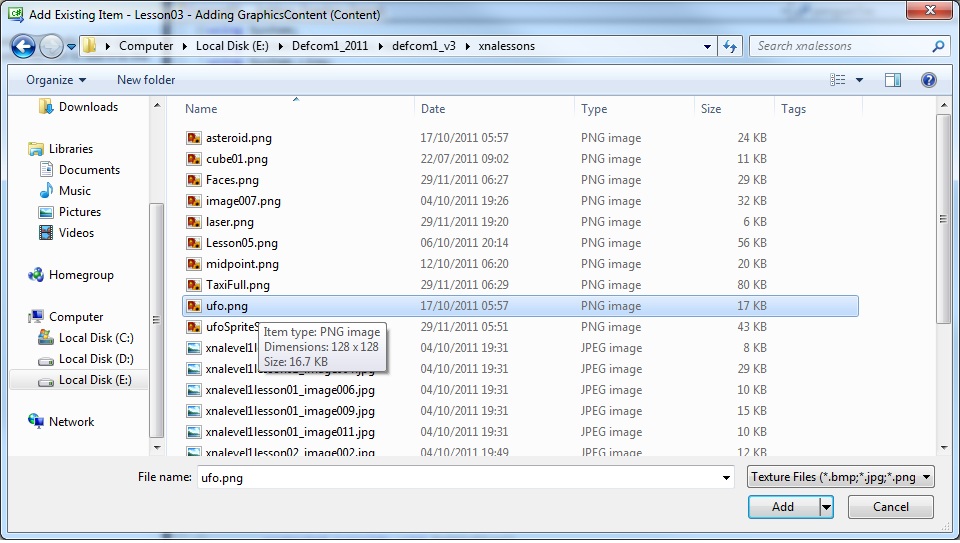Image resolution: width=960 pixels, height=543 pixels.
Task: Toggle the preview pane icon
Action: [893, 80]
